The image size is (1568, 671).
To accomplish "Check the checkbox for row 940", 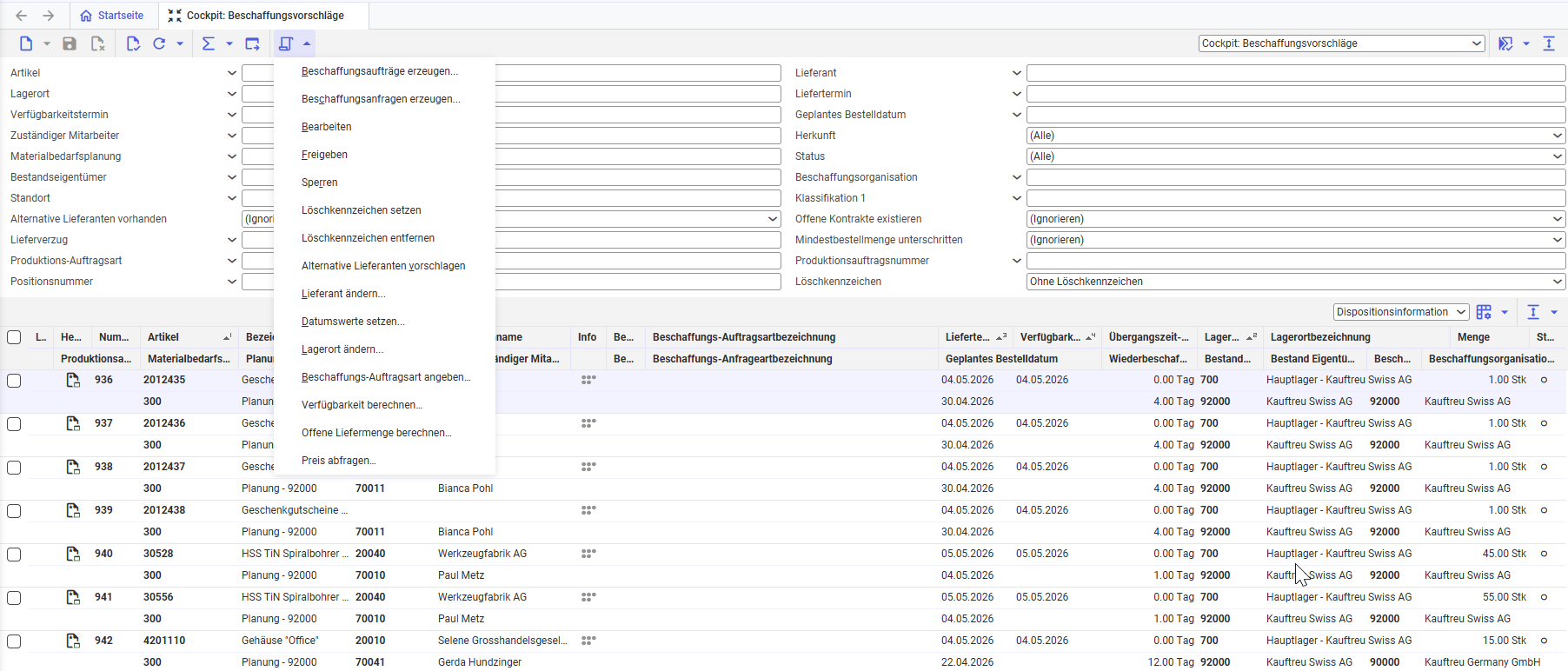I will tap(14, 555).
